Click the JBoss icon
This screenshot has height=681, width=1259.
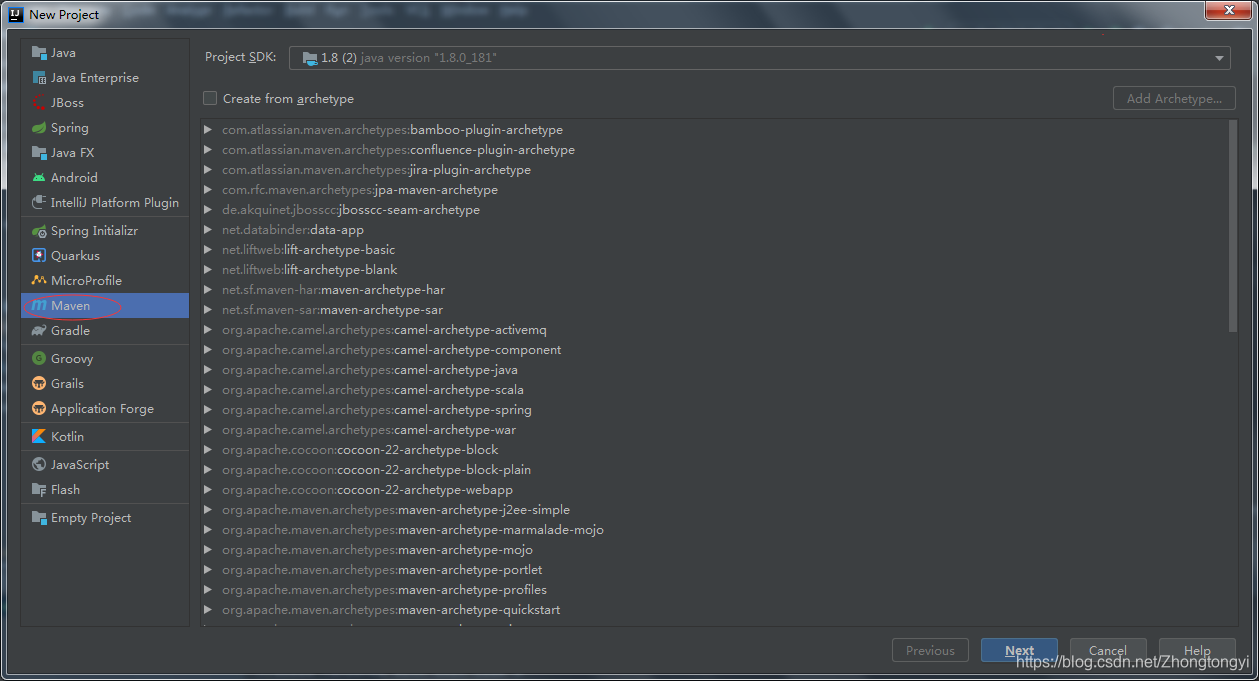39,103
